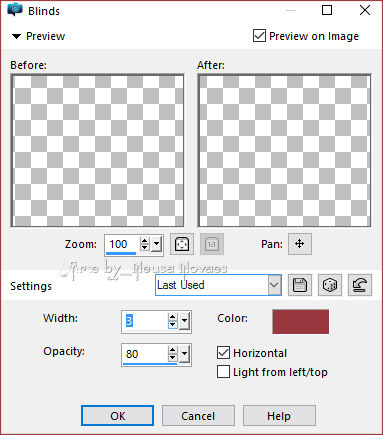The image size is (383, 435).
Task: Collapse the Preview section triangle
Action: [16, 36]
